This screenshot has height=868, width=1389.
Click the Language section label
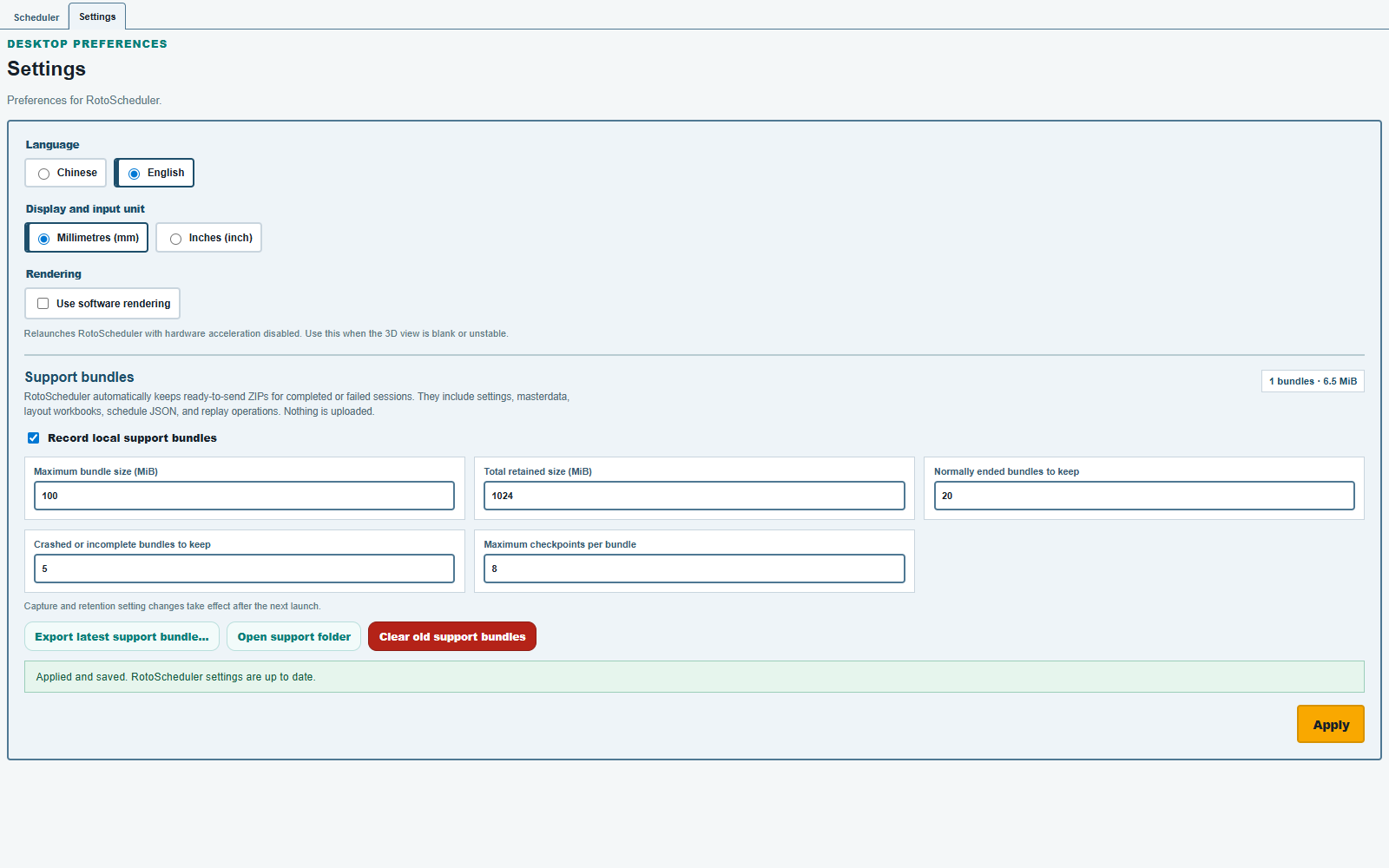tap(52, 145)
